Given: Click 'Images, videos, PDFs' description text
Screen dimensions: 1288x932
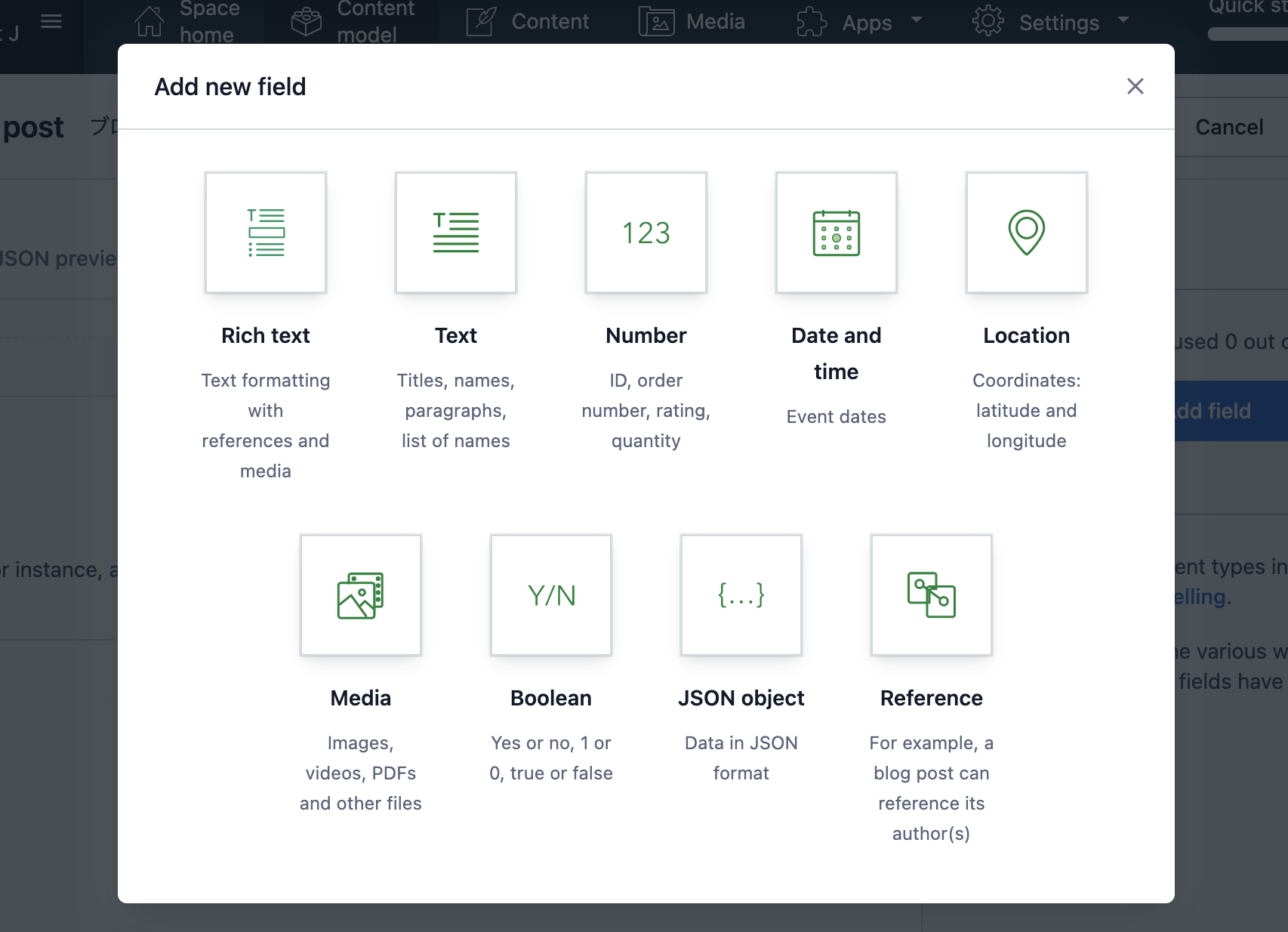Looking at the screenshot, I should coord(361,773).
